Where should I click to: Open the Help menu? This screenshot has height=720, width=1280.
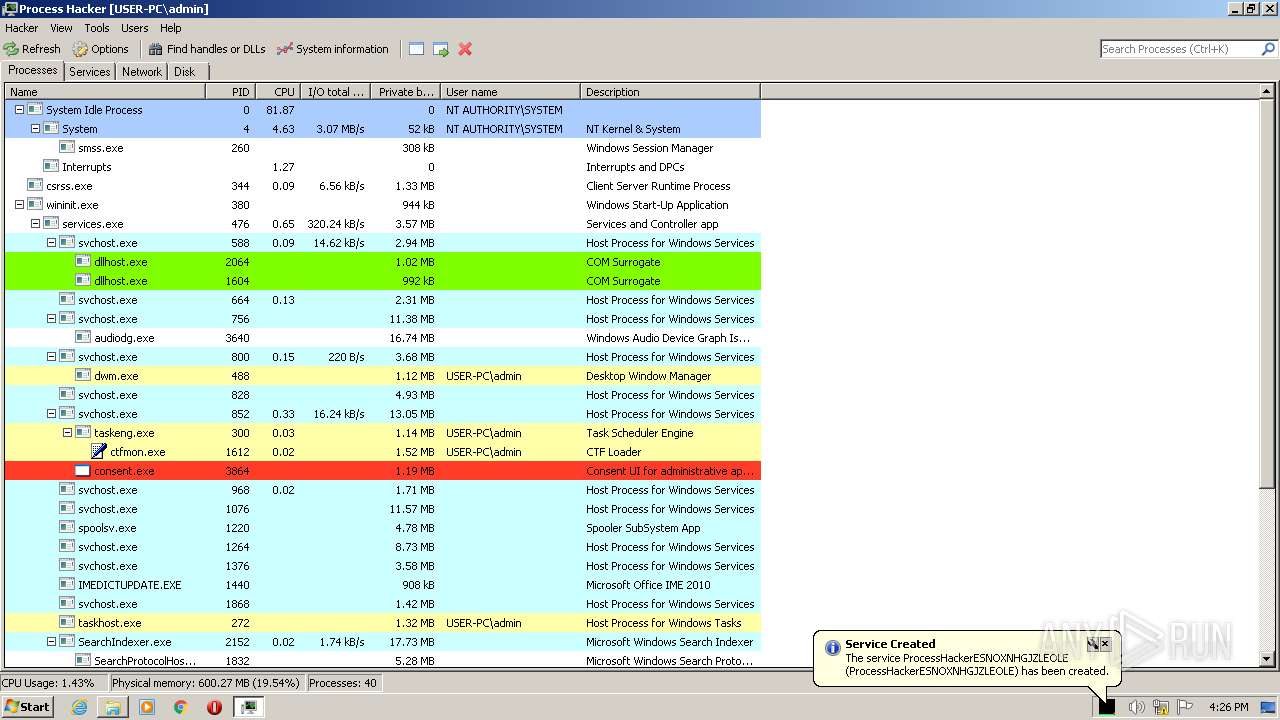pyautogui.click(x=171, y=28)
